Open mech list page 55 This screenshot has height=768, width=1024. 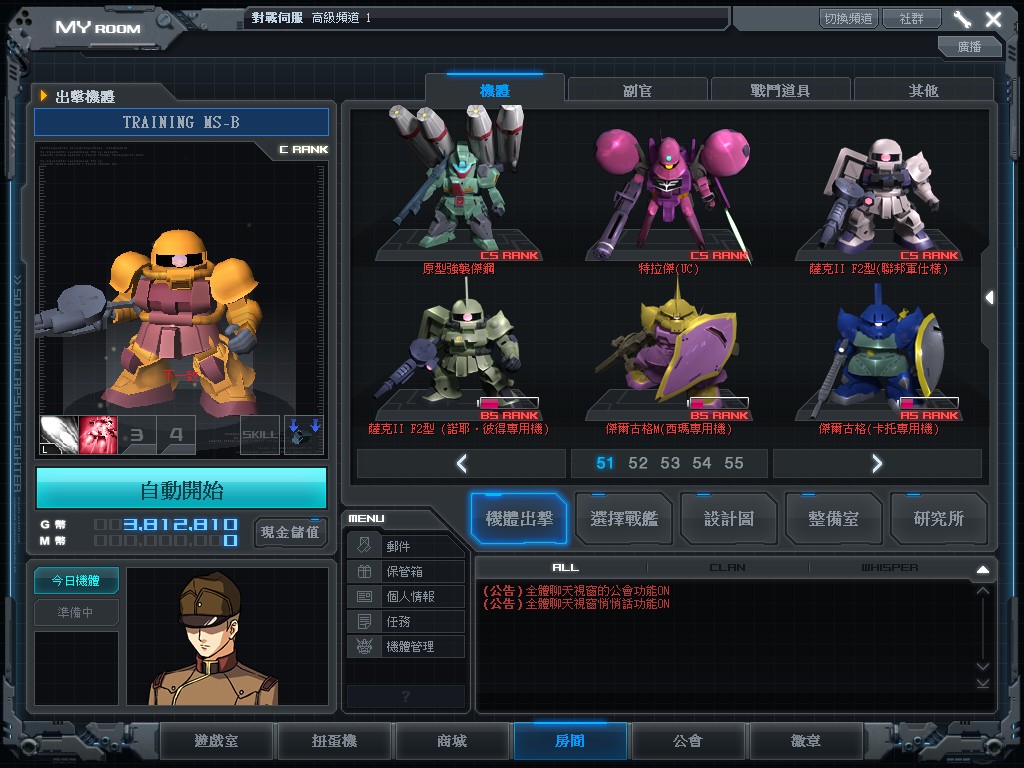click(733, 463)
